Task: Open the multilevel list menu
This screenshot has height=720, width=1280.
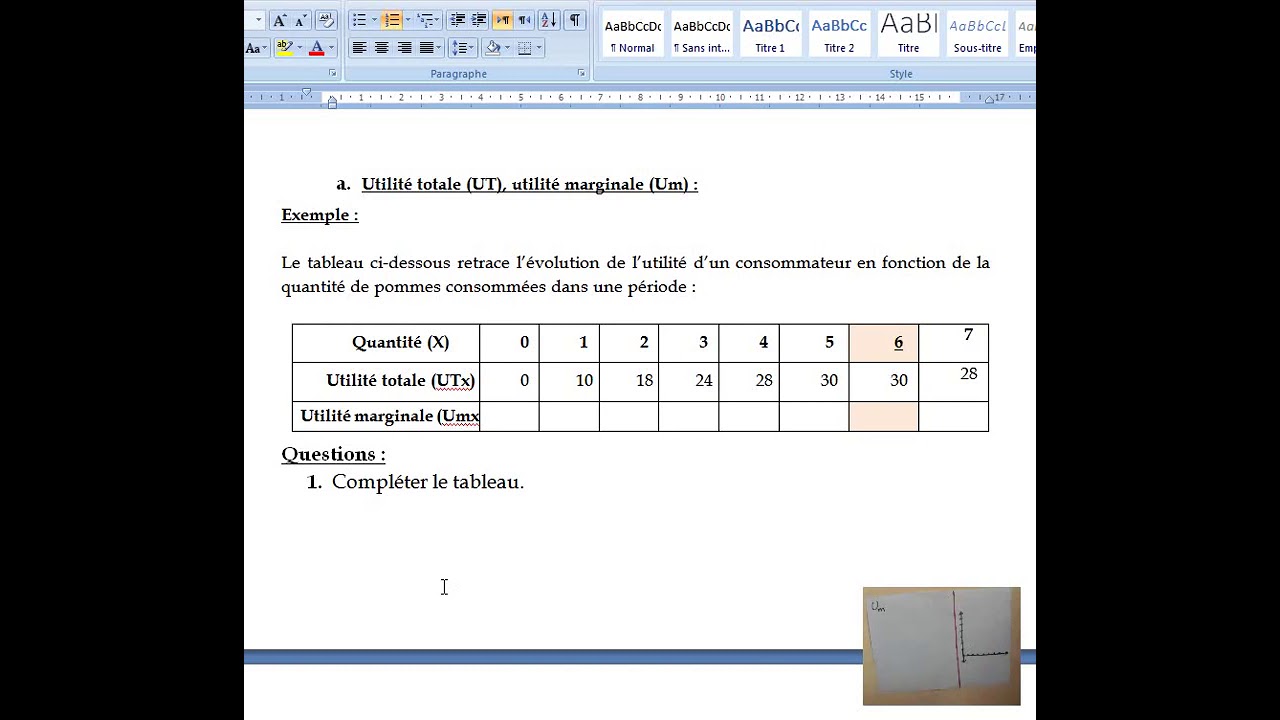Action: [428, 20]
